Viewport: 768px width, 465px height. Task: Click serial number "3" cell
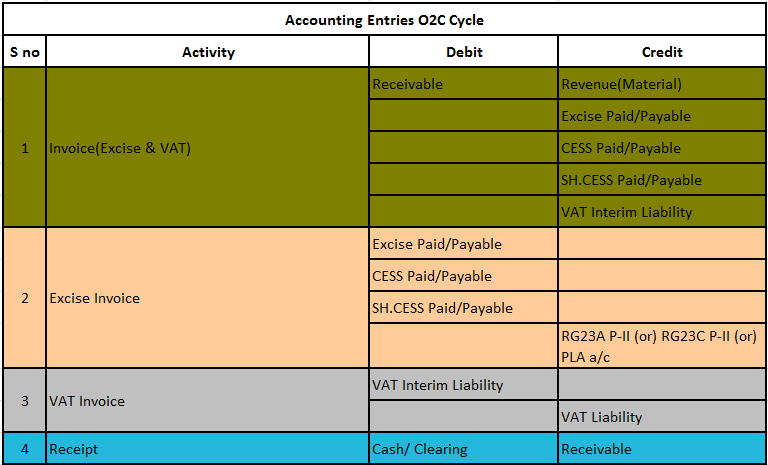(x=24, y=400)
